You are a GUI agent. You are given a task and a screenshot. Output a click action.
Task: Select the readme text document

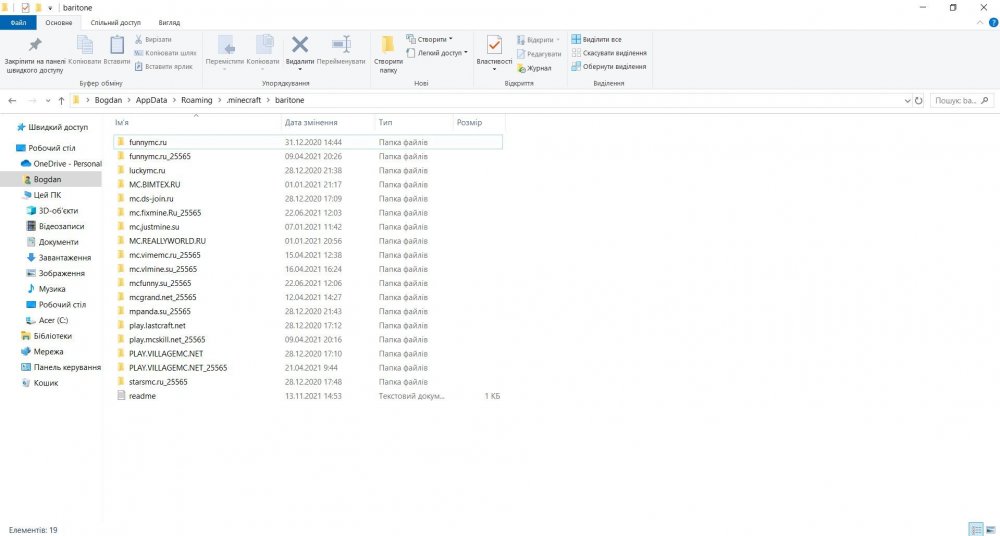coord(308,396)
